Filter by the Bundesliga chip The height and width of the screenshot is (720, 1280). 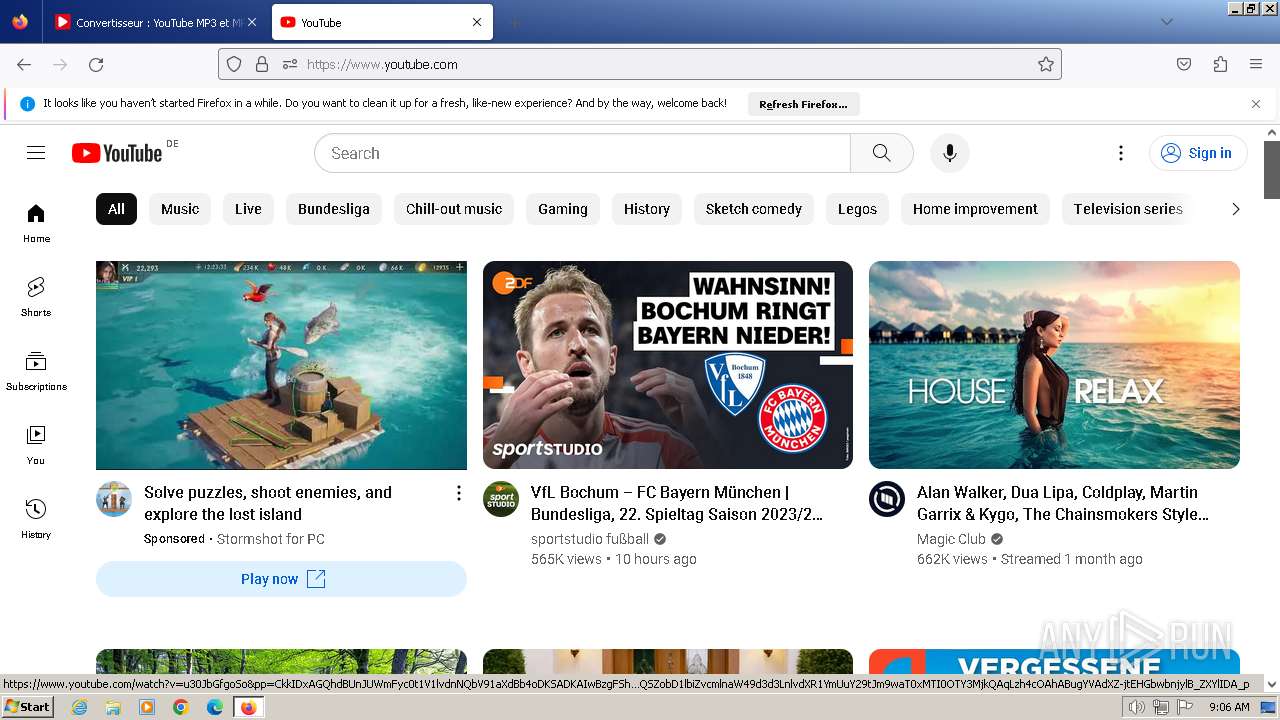click(334, 209)
